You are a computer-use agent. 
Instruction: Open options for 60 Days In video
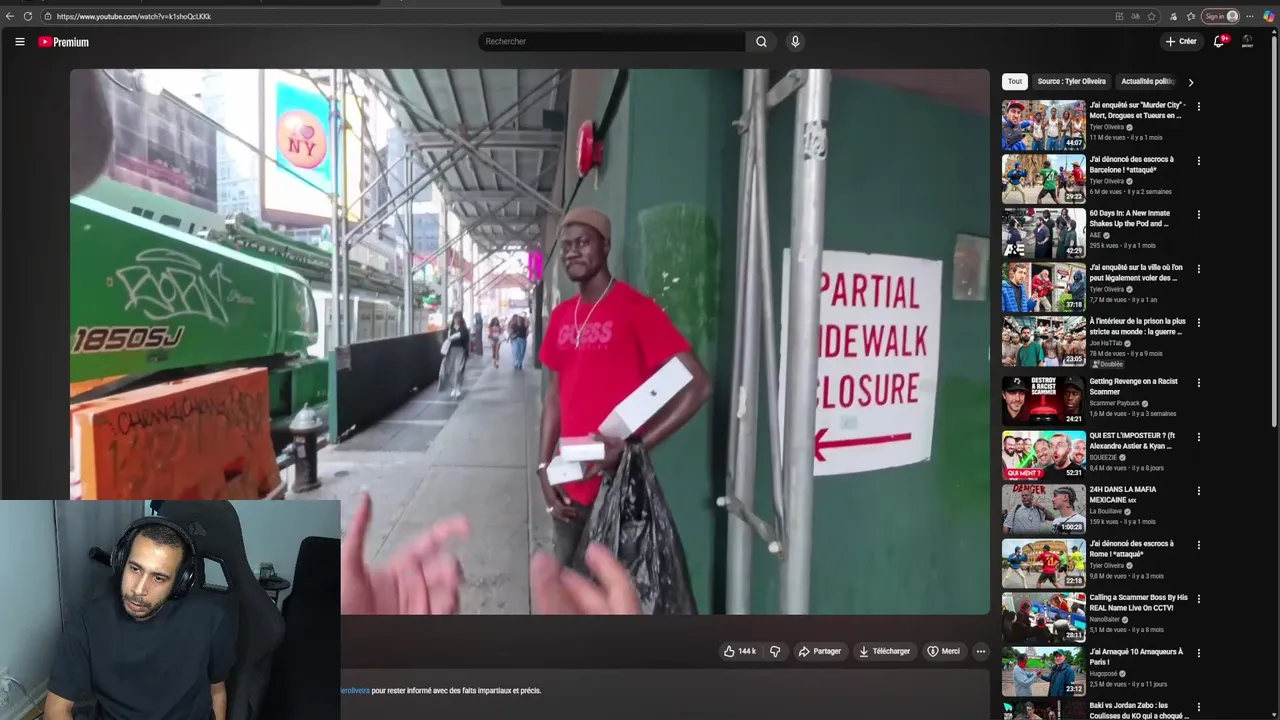(1199, 214)
